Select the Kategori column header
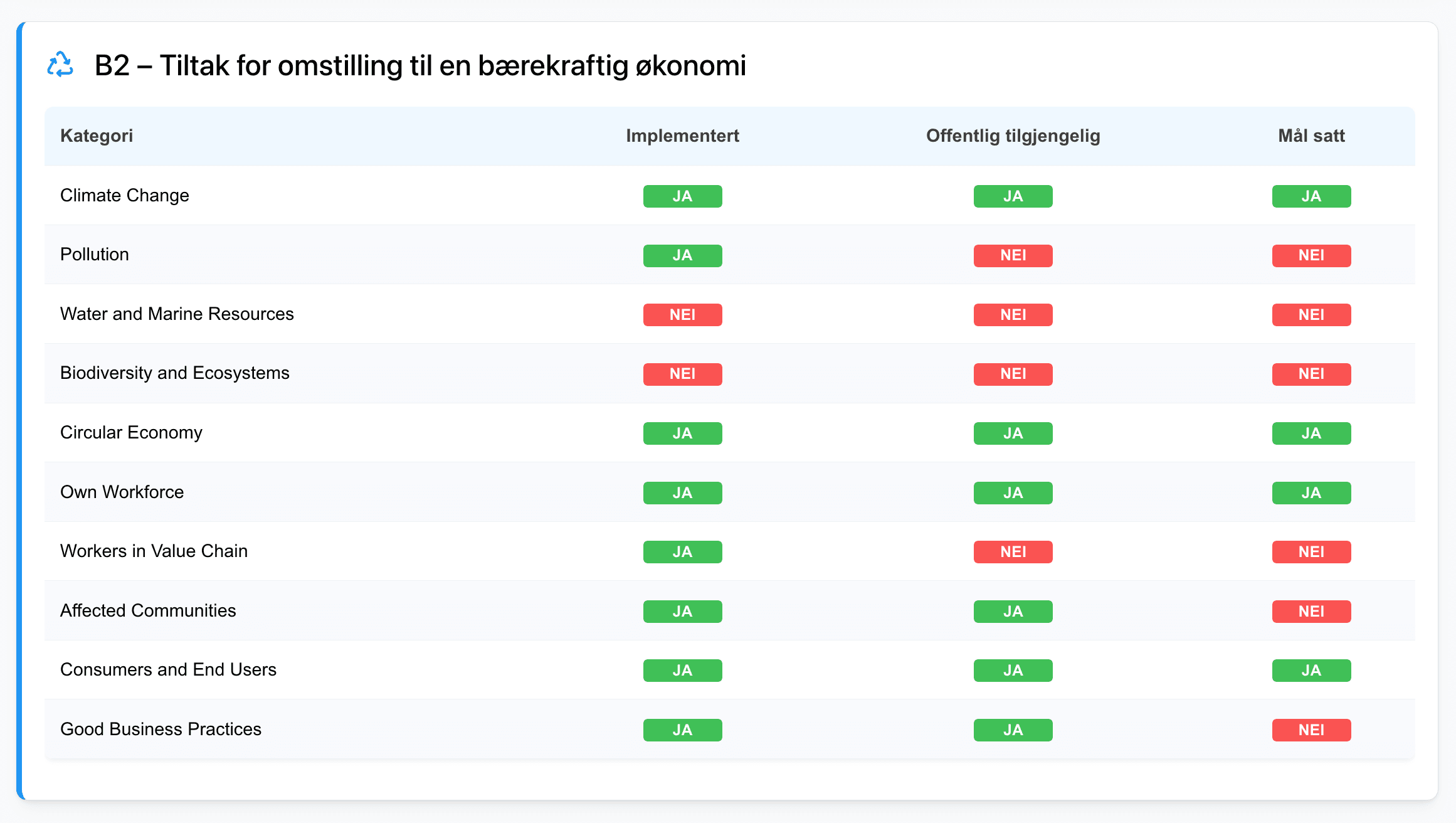 [x=97, y=135]
